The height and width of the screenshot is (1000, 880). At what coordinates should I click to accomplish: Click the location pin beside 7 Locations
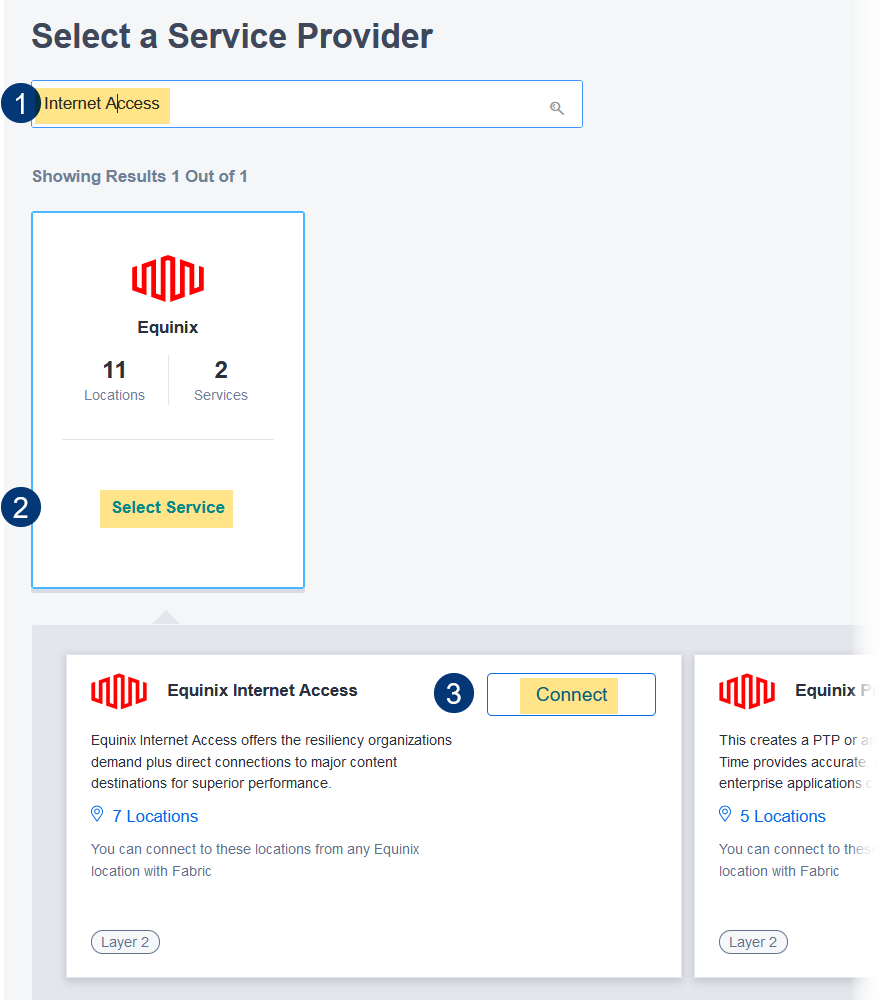[x=97, y=814]
